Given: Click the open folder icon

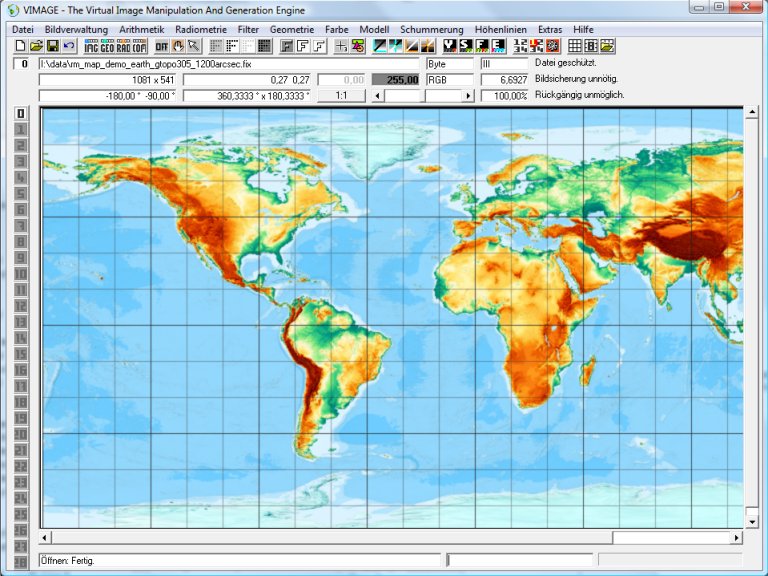Looking at the screenshot, I should pos(36,46).
